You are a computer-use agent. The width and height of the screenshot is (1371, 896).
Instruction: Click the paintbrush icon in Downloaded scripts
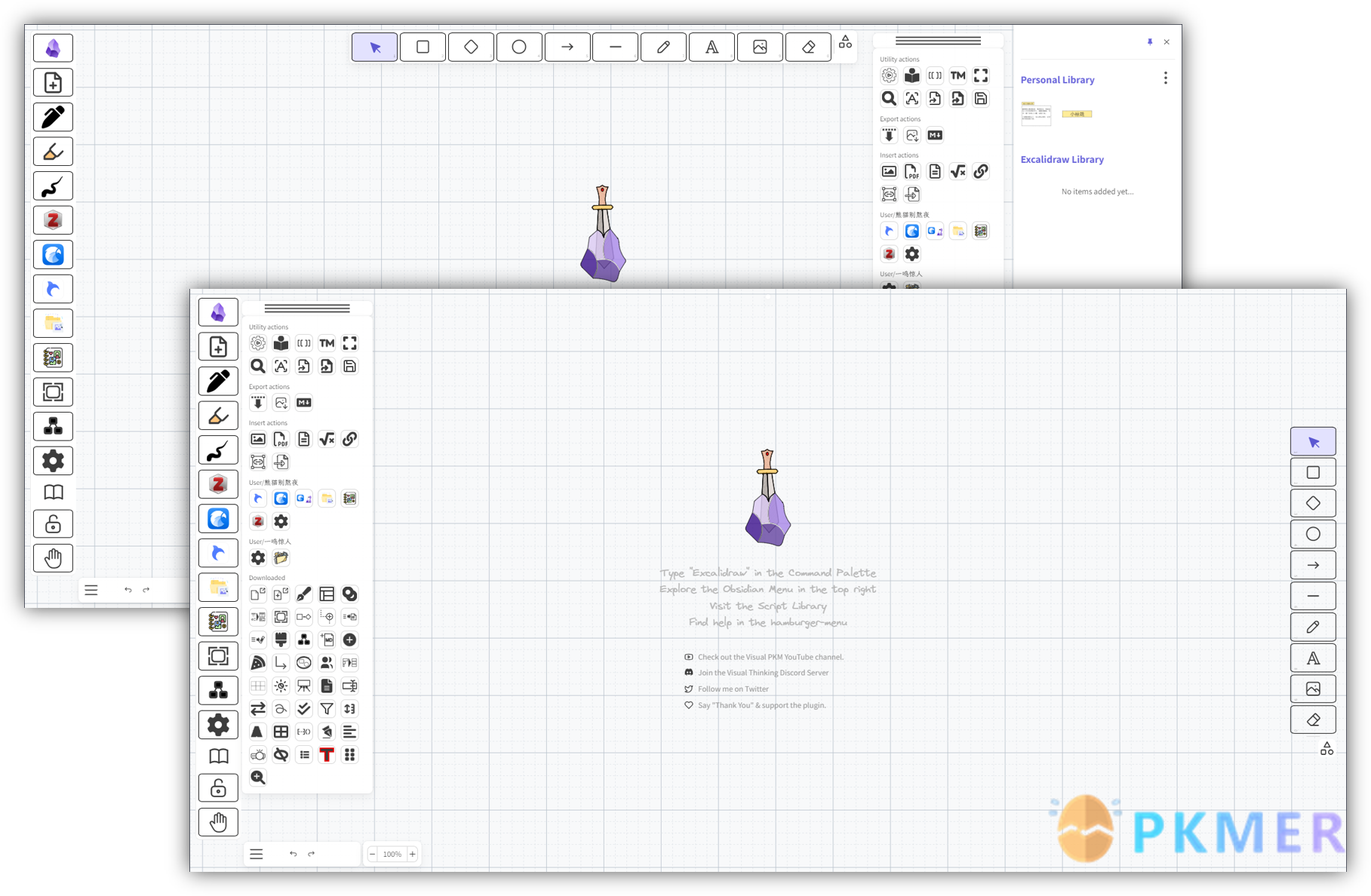click(x=304, y=594)
